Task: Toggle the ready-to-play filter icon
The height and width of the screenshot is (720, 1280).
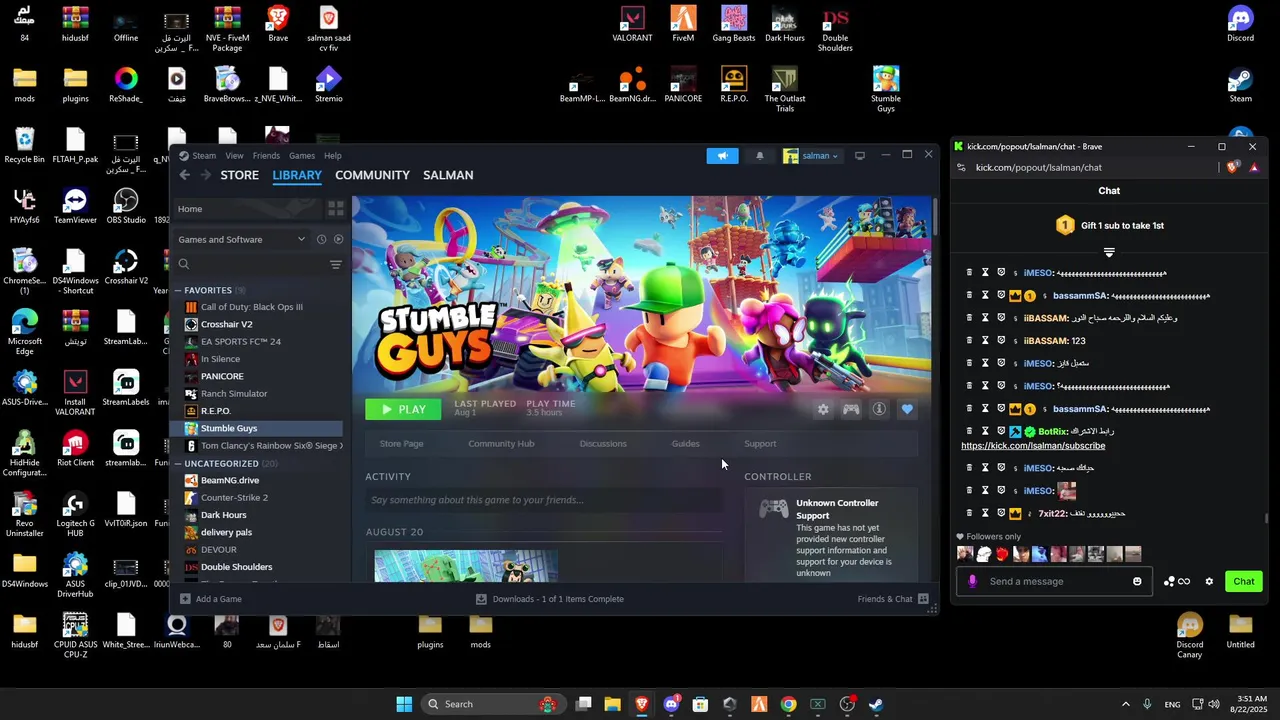Action: pos(338,239)
